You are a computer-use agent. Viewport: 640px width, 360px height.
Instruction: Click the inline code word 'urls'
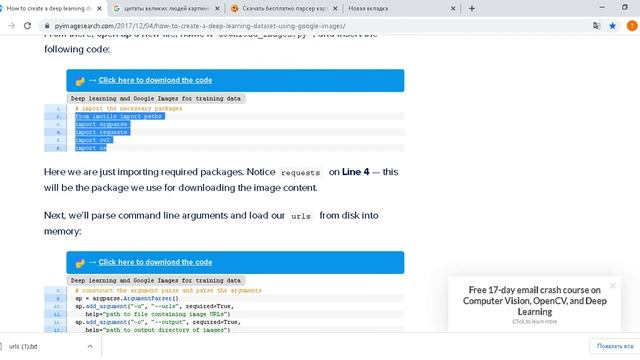pyautogui.click(x=301, y=216)
